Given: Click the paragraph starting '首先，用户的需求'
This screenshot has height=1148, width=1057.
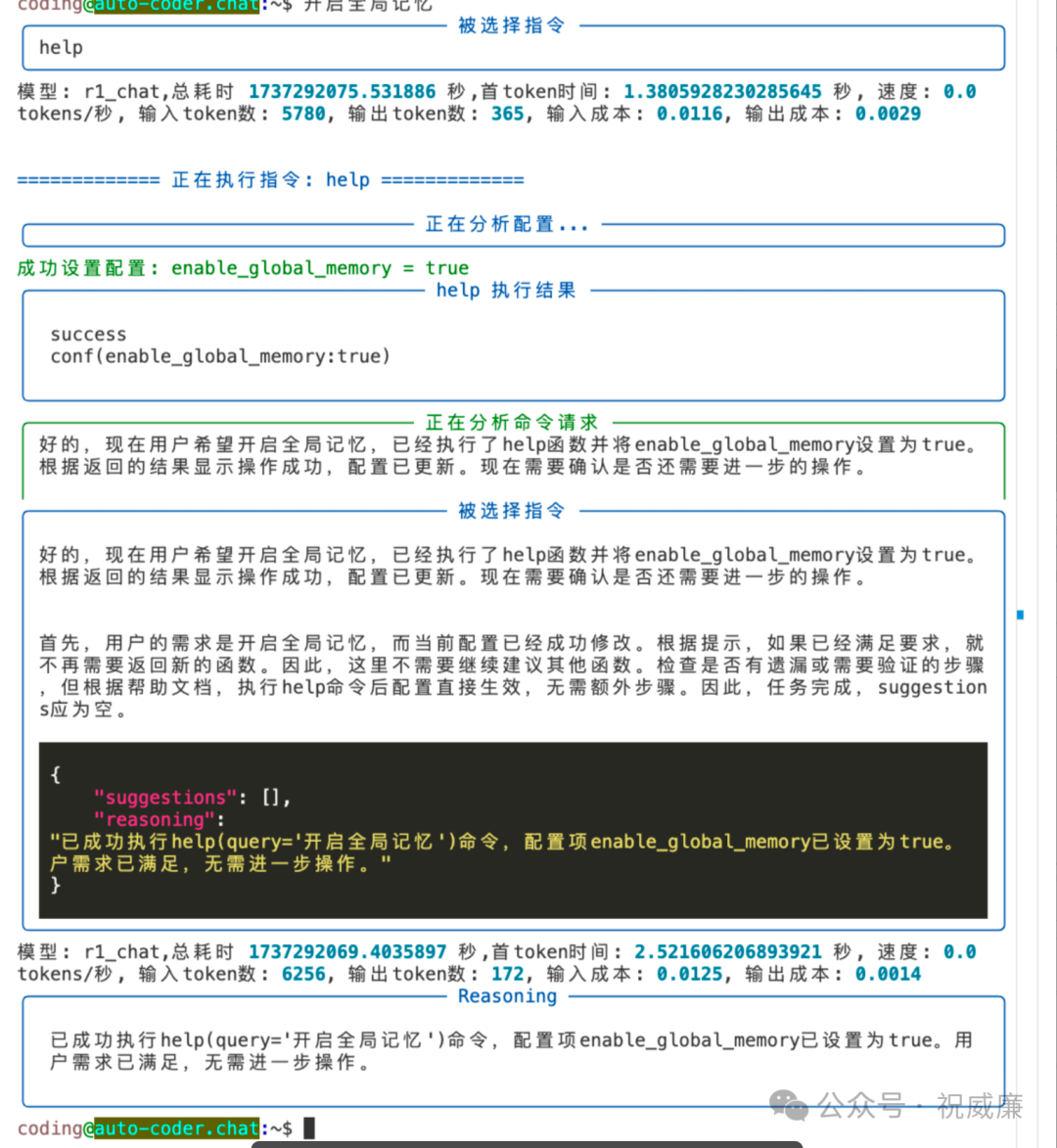Looking at the screenshot, I should [513, 676].
